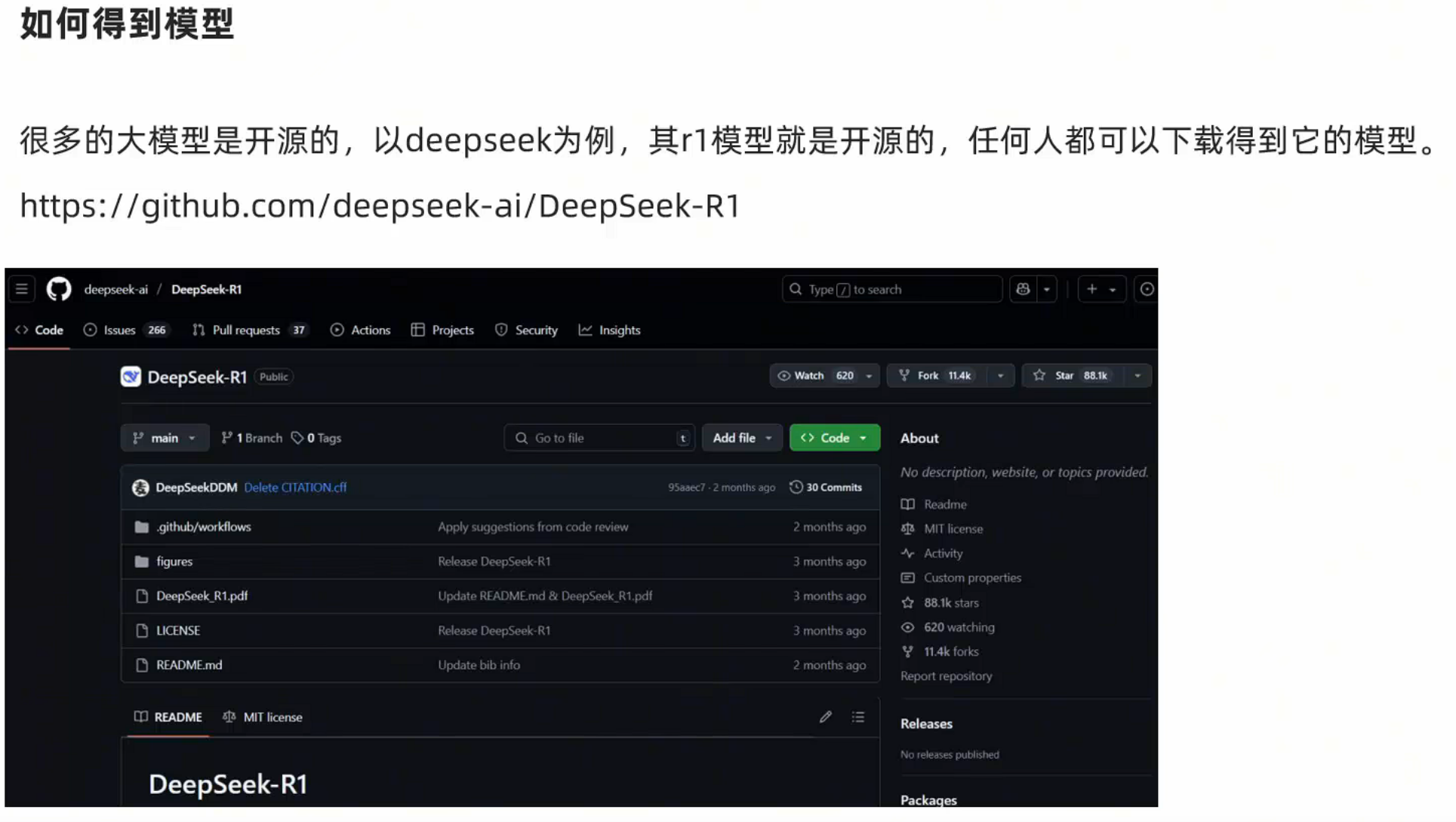
Task: Switch to the Issues tab
Action: (119, 331)
